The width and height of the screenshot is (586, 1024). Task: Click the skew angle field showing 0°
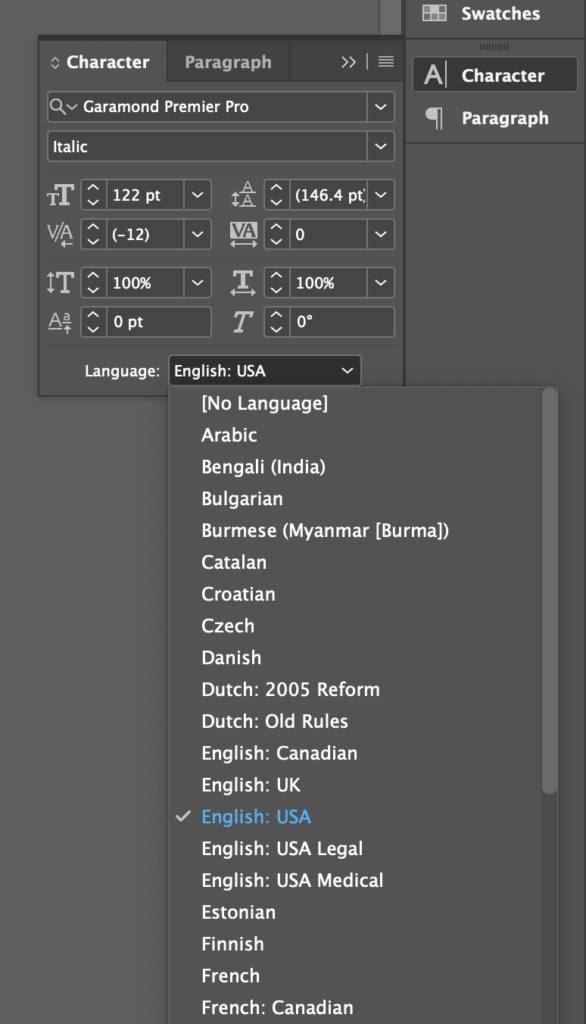coord(342,322)
